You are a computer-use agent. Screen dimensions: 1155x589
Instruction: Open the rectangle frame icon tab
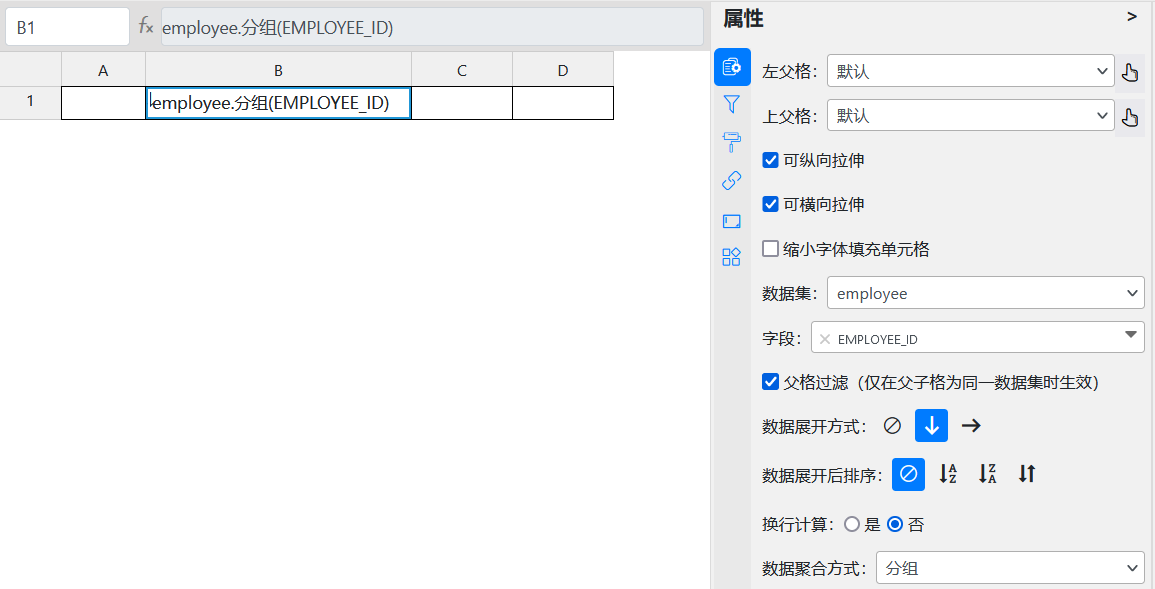pyautogui.click(x=731, y=221)
